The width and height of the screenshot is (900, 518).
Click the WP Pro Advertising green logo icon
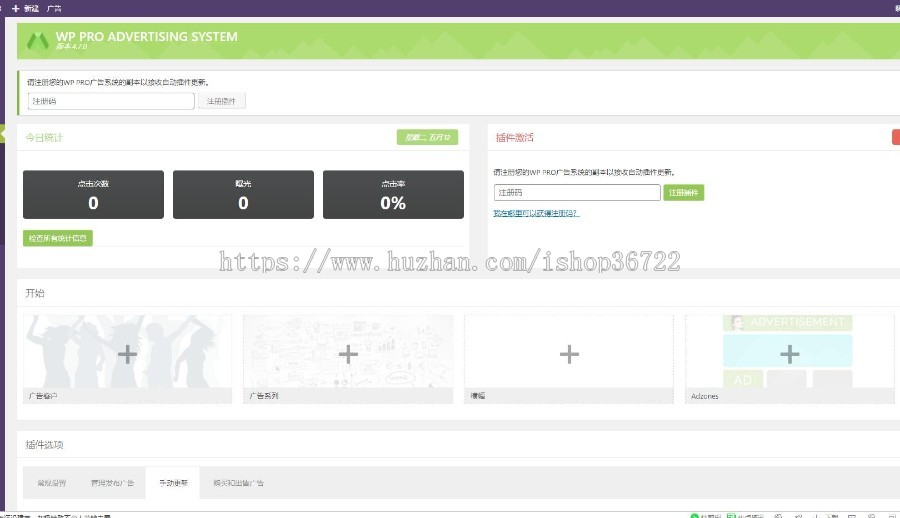[38, 41]
